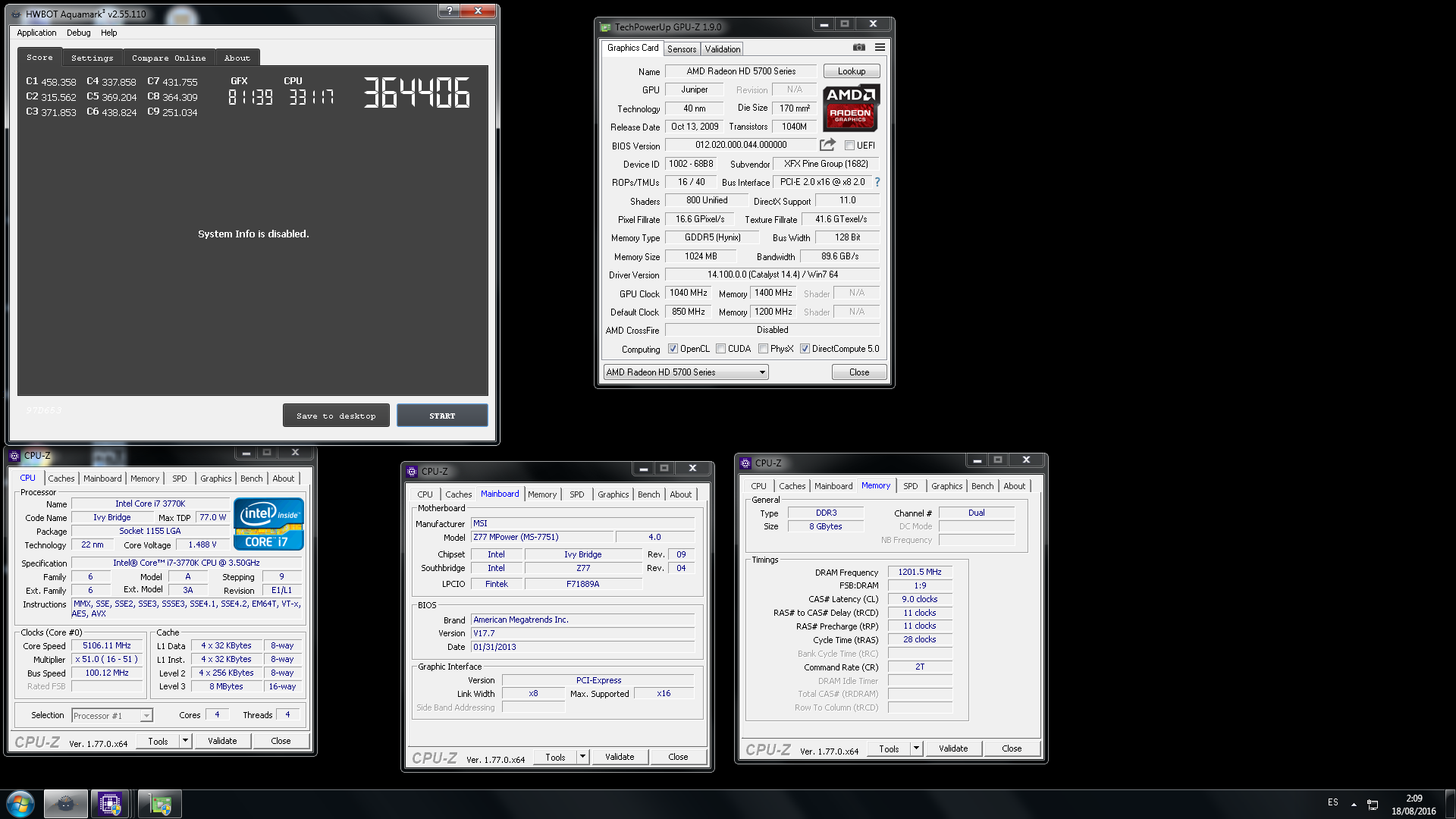
Task: Click Validate in CPU-Z Mainboard window
Action: 619,757
